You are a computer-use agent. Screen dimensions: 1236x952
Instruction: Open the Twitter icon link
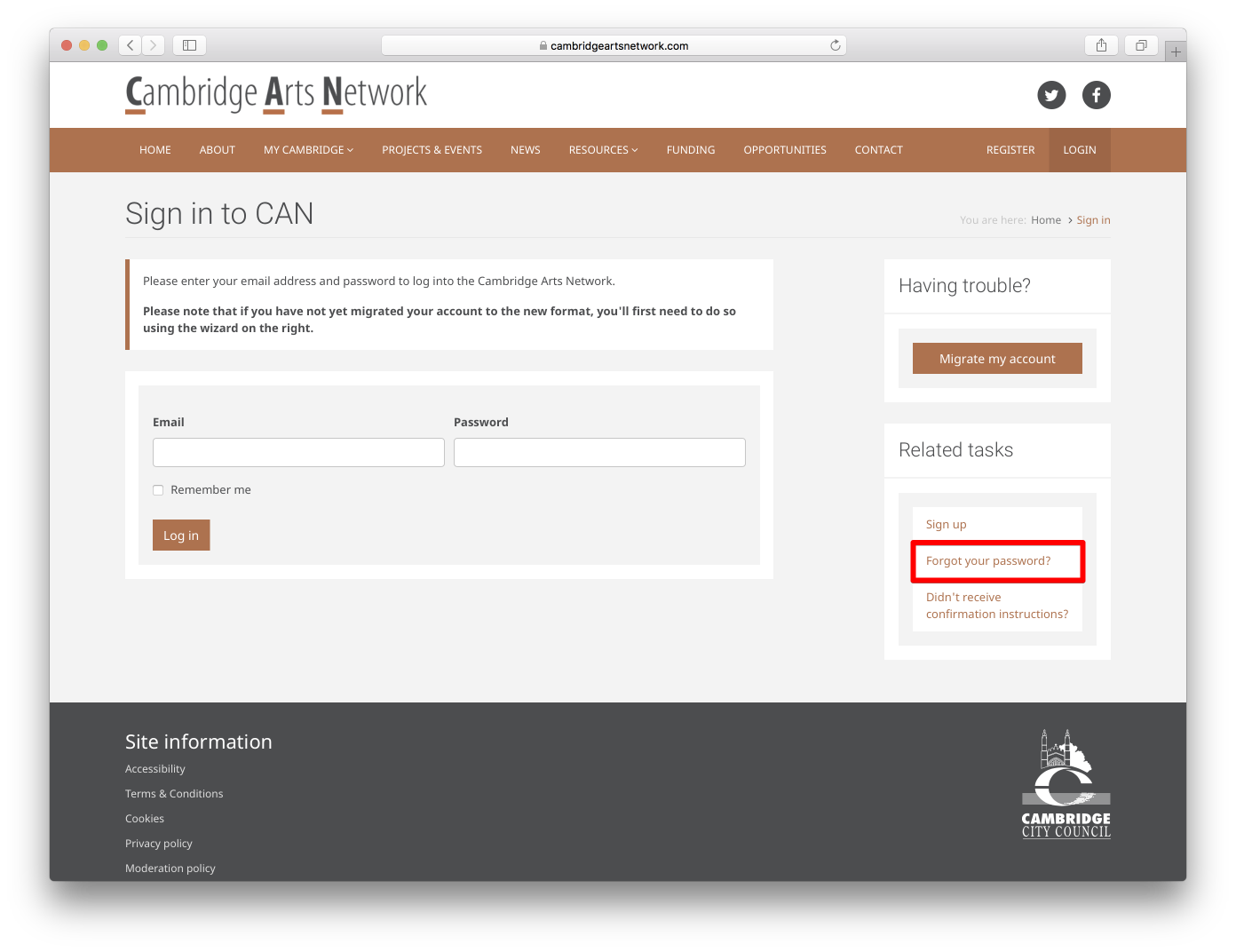(1051, 95)
